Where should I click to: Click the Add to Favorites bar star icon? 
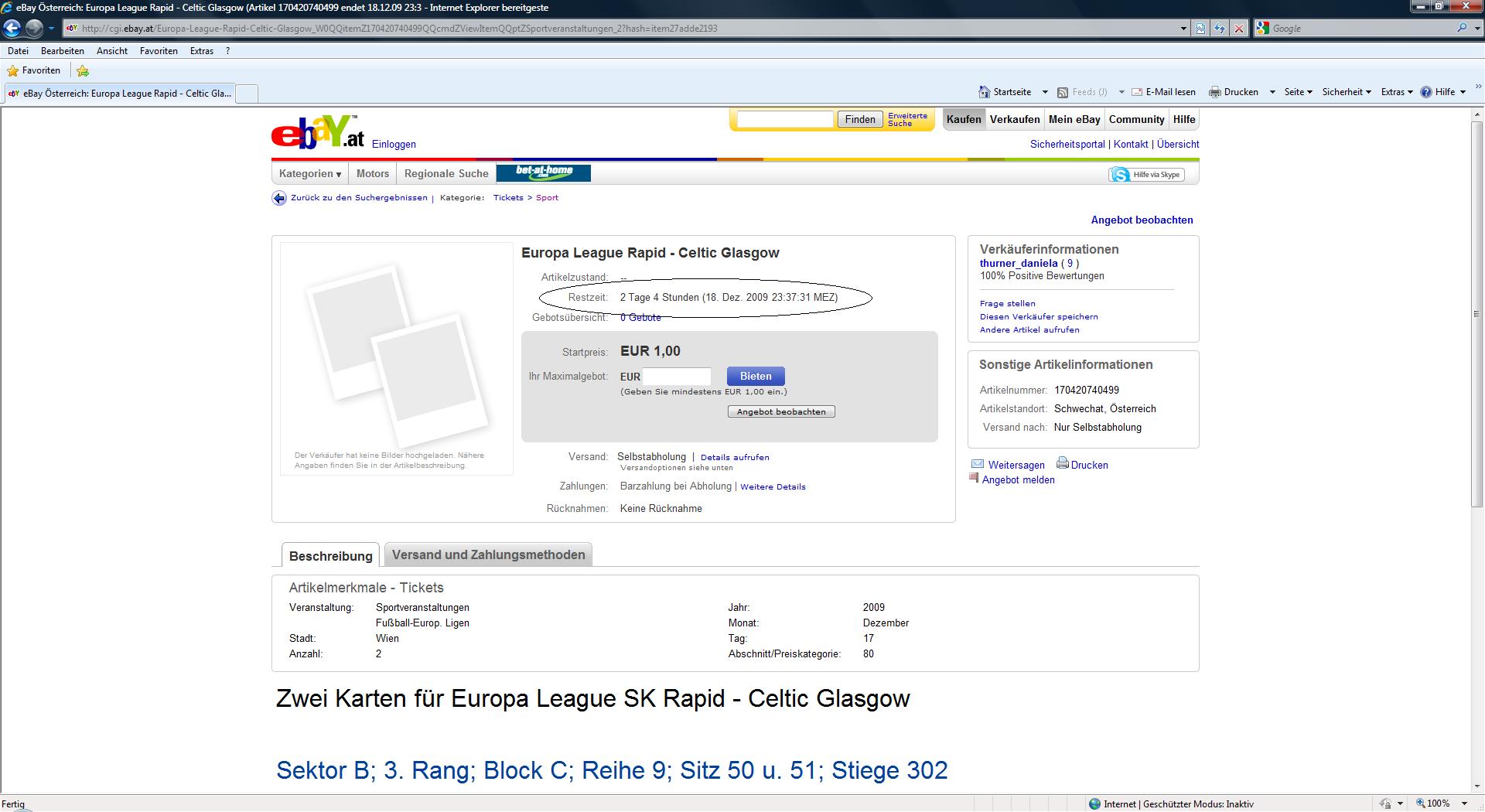pos(83,71)
